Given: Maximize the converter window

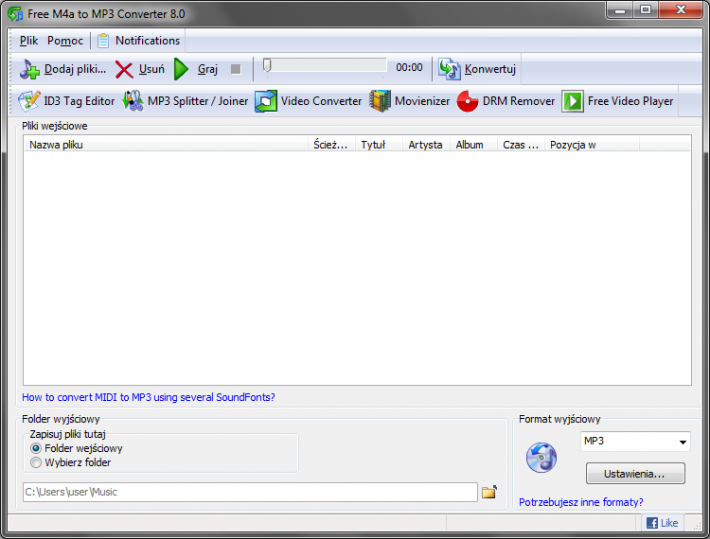Looking at the screenshot, I should coord(646,10).
